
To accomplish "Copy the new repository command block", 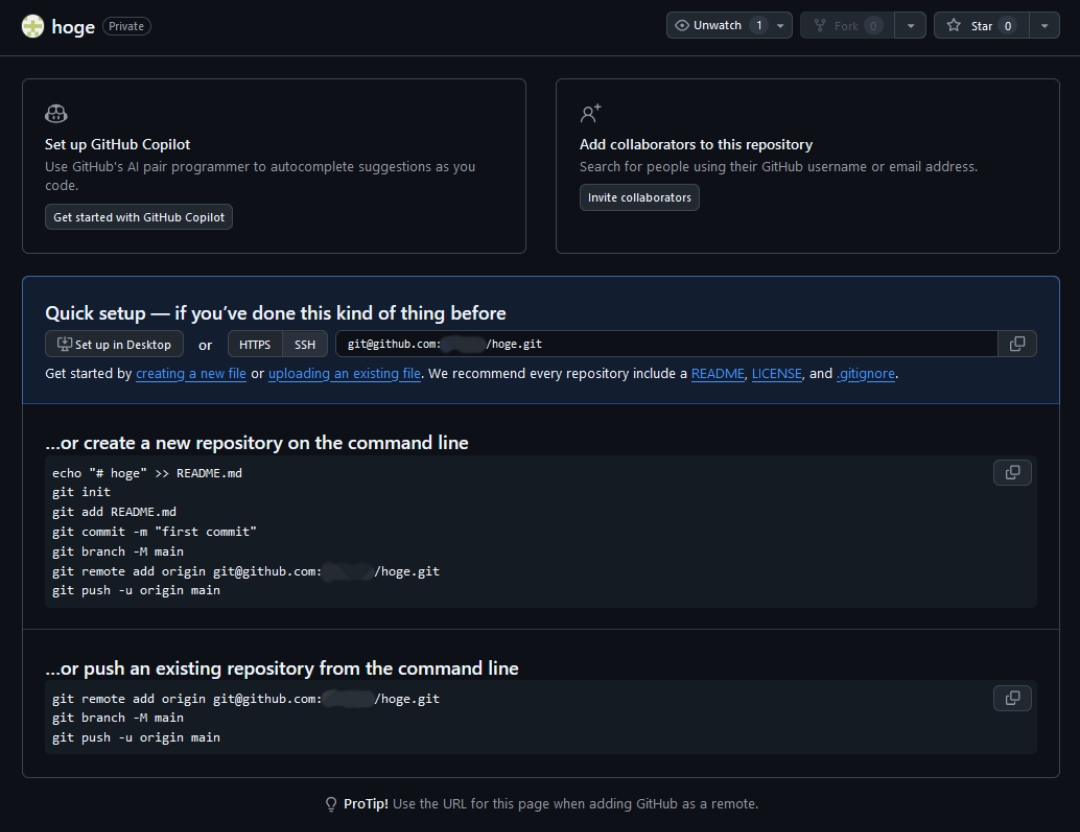I will pyautogui.click(x=1012, y=473).
